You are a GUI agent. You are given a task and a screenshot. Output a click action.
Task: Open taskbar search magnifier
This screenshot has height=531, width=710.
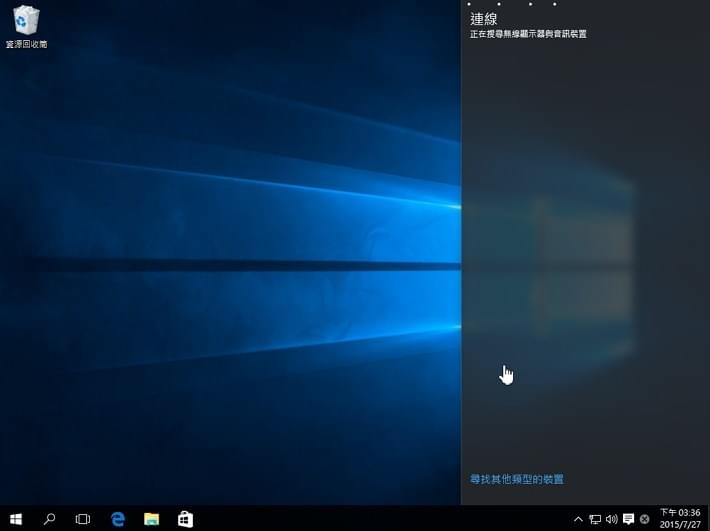coord(49,519)
